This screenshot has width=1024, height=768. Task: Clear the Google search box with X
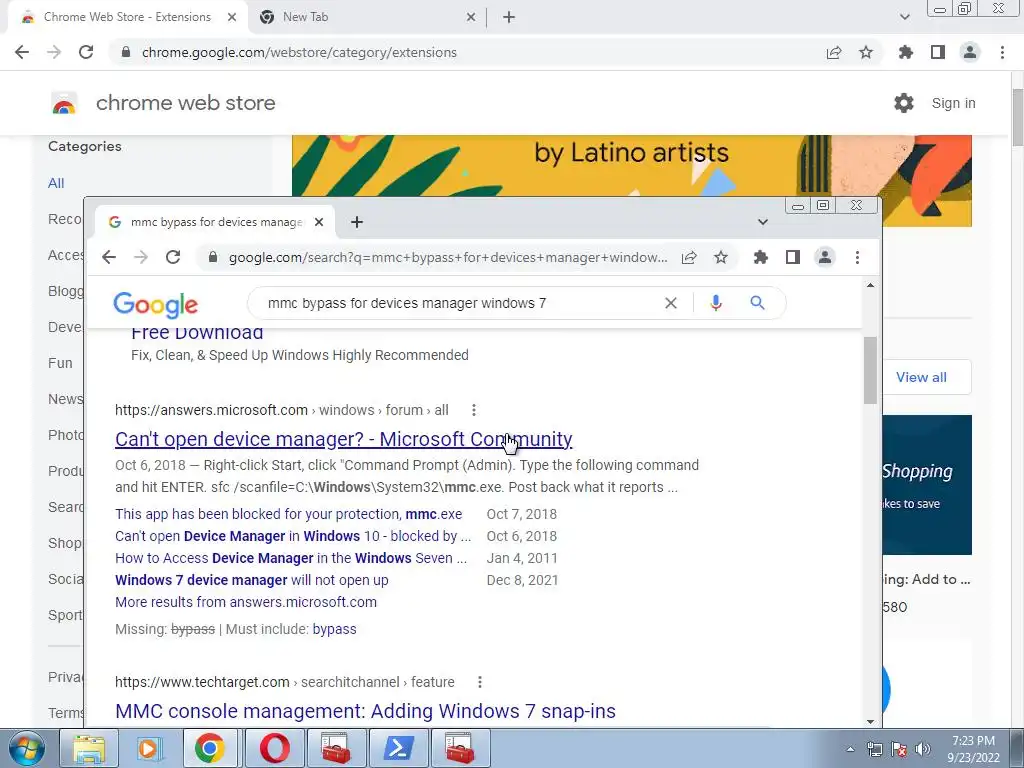(671, 303)
